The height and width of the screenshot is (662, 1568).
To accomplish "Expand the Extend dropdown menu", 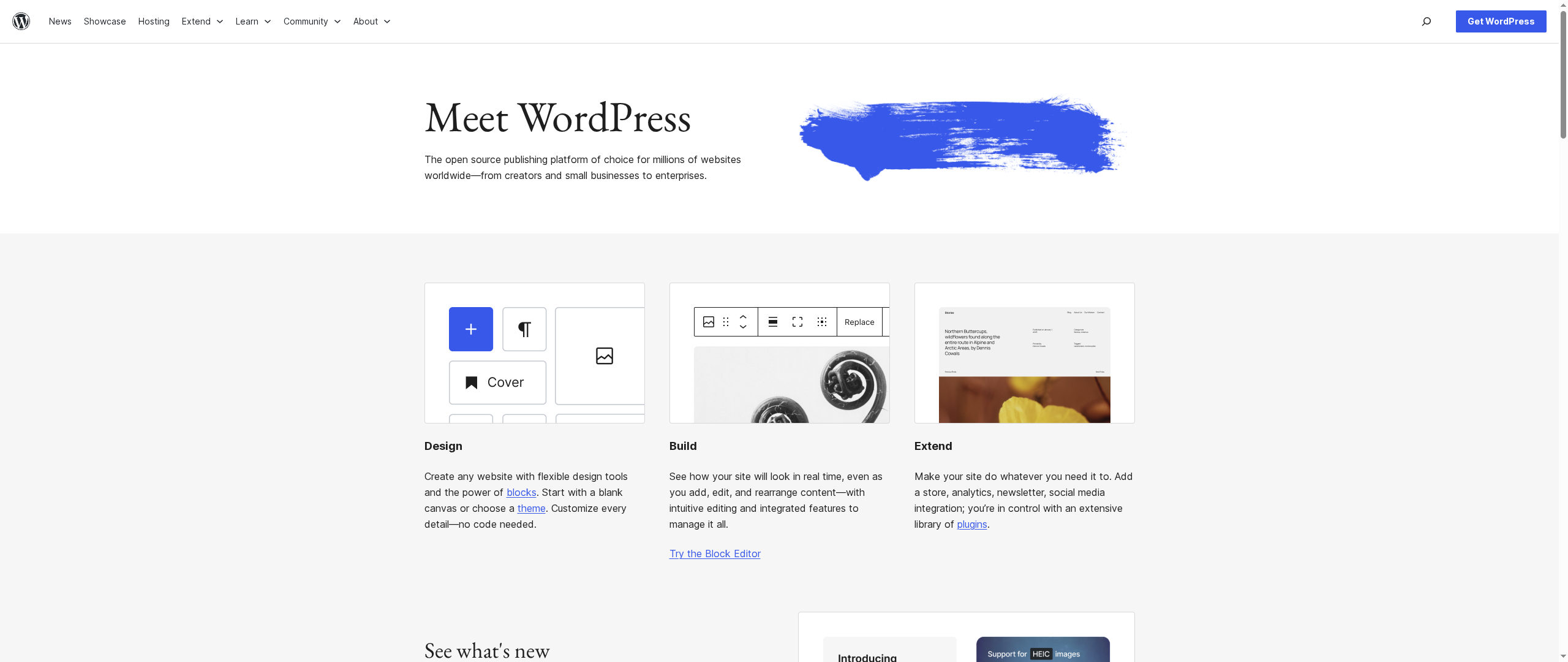I will 202,21.
